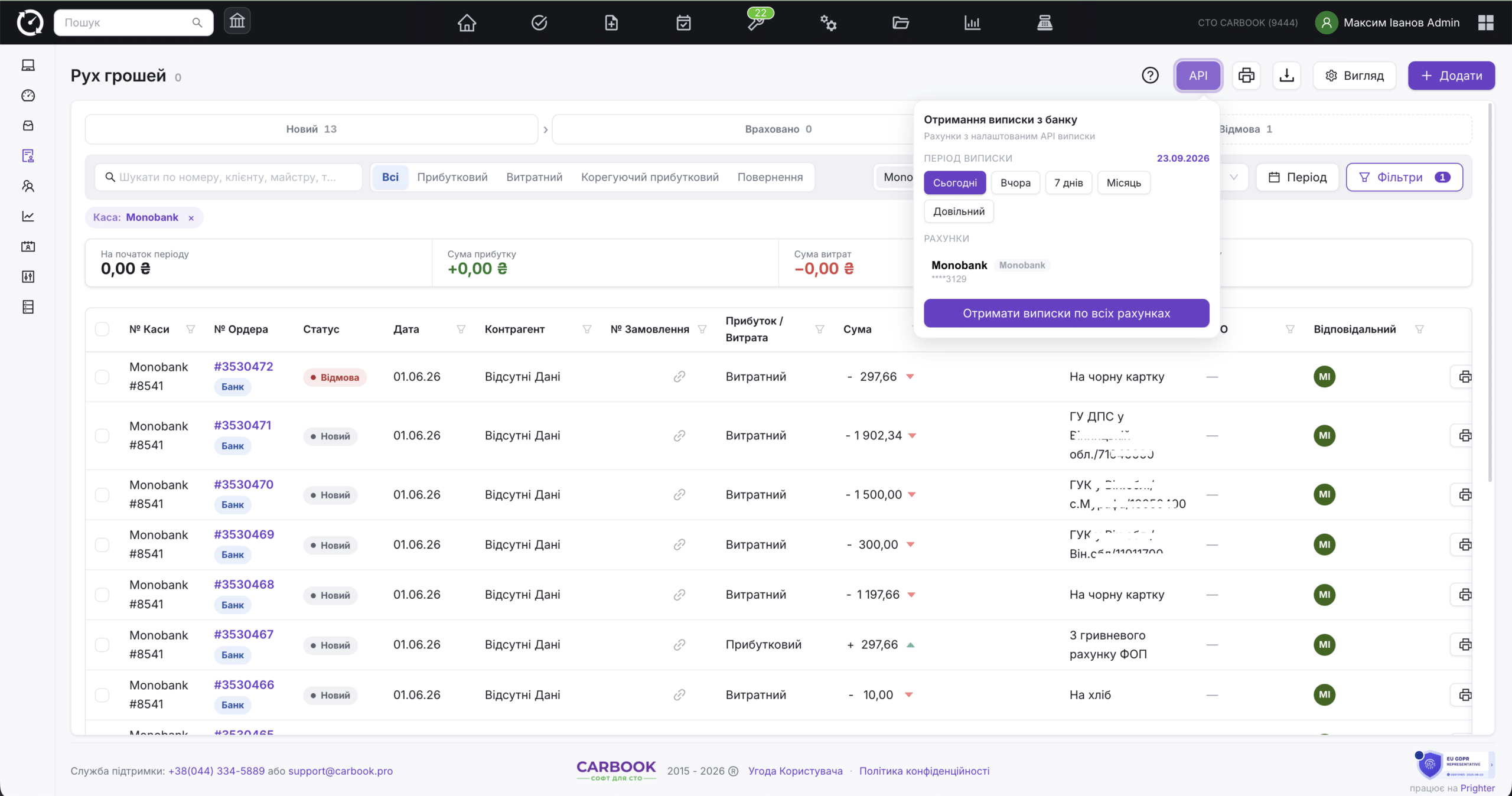Remove the Каса: Monobank filter chip
This screenshot has height=796, width=1512.
click(191, 218)
